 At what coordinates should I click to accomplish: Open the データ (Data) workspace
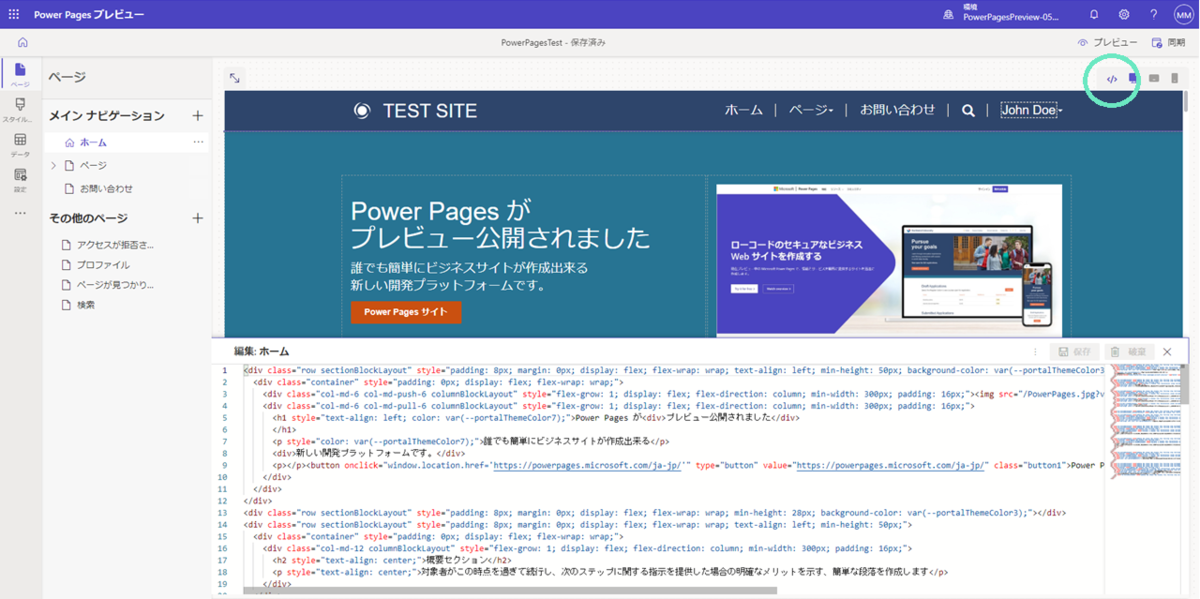[20, 145]
